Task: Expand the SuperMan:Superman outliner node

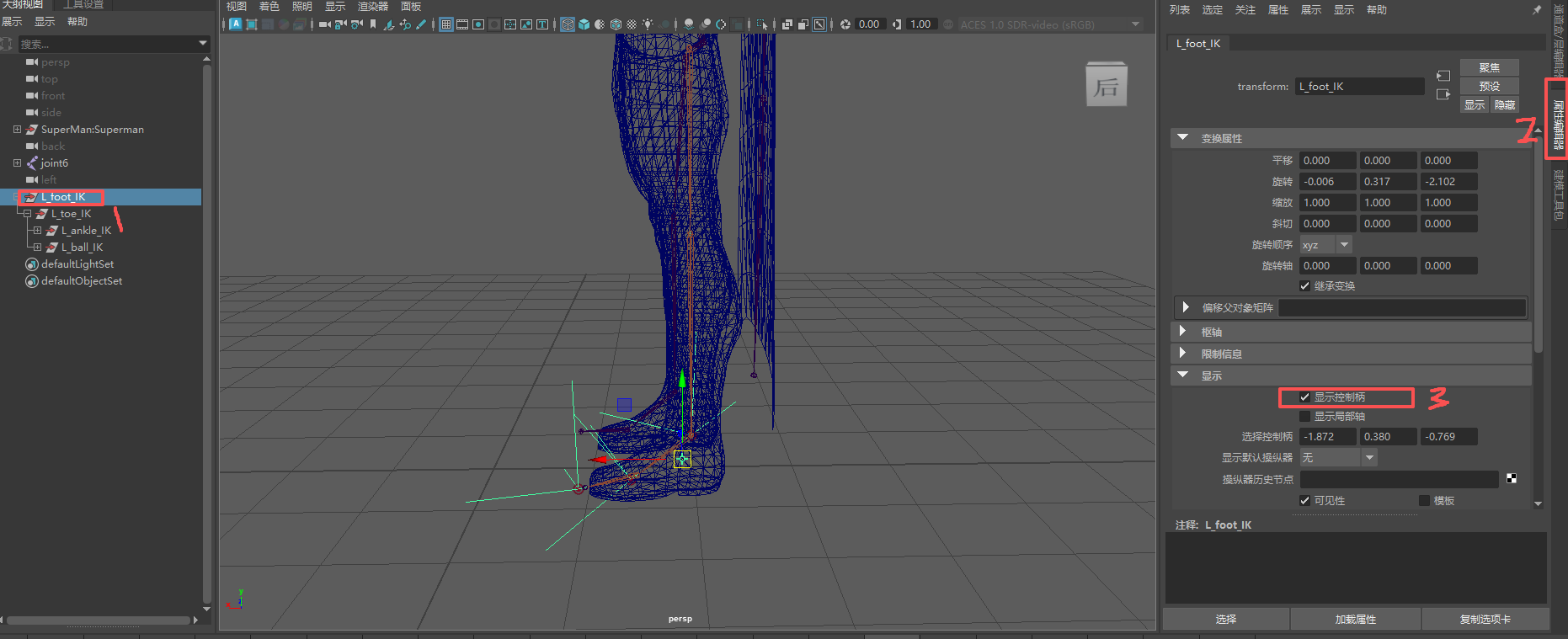Action: point(17,130)
